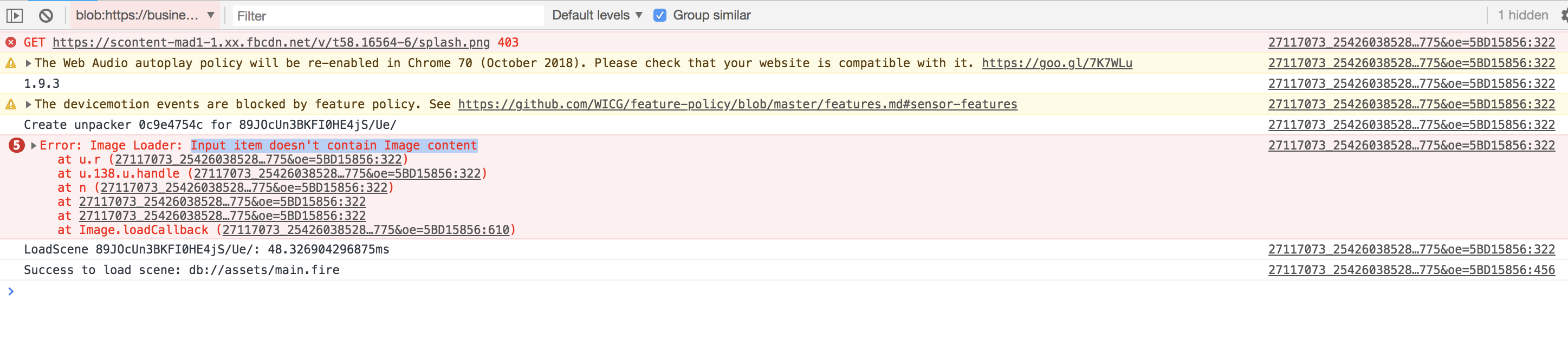
Task: Open source link ending in :456
Action: tap(1411, 270)
